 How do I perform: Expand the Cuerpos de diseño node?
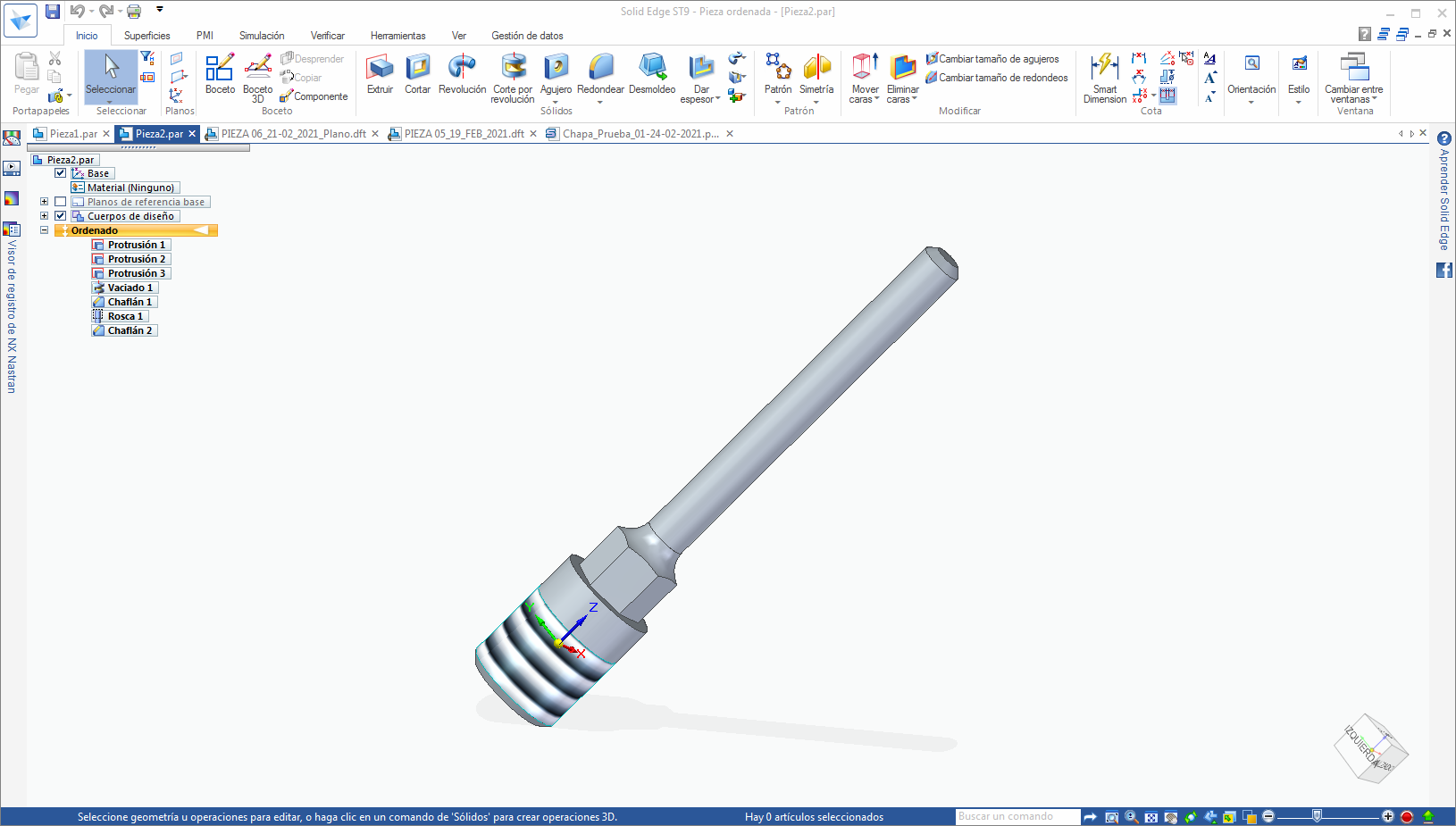tap(44, 216)
